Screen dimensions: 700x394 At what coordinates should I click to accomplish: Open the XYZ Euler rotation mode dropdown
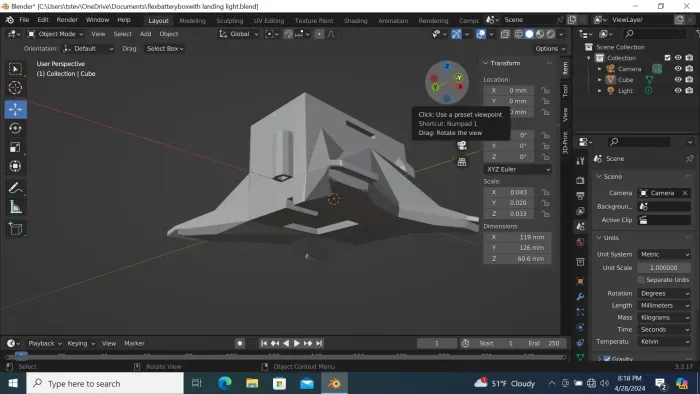(517, 170)
